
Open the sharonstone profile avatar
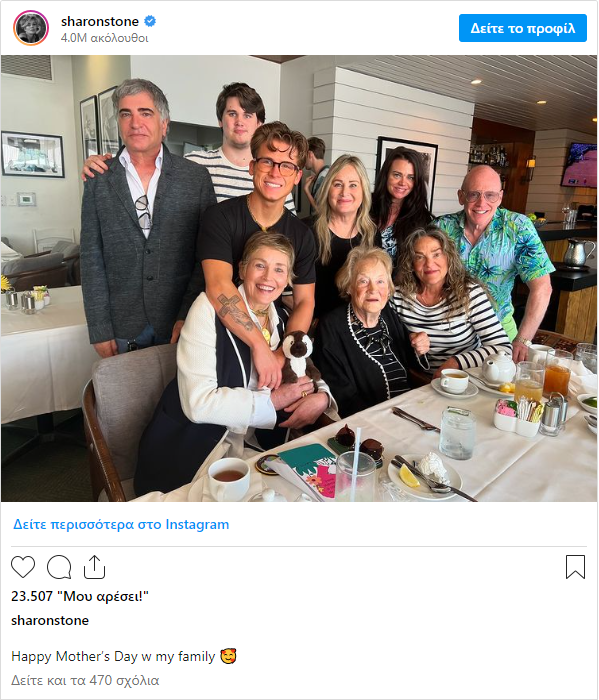pyautogui.click(x=31, y=28)
